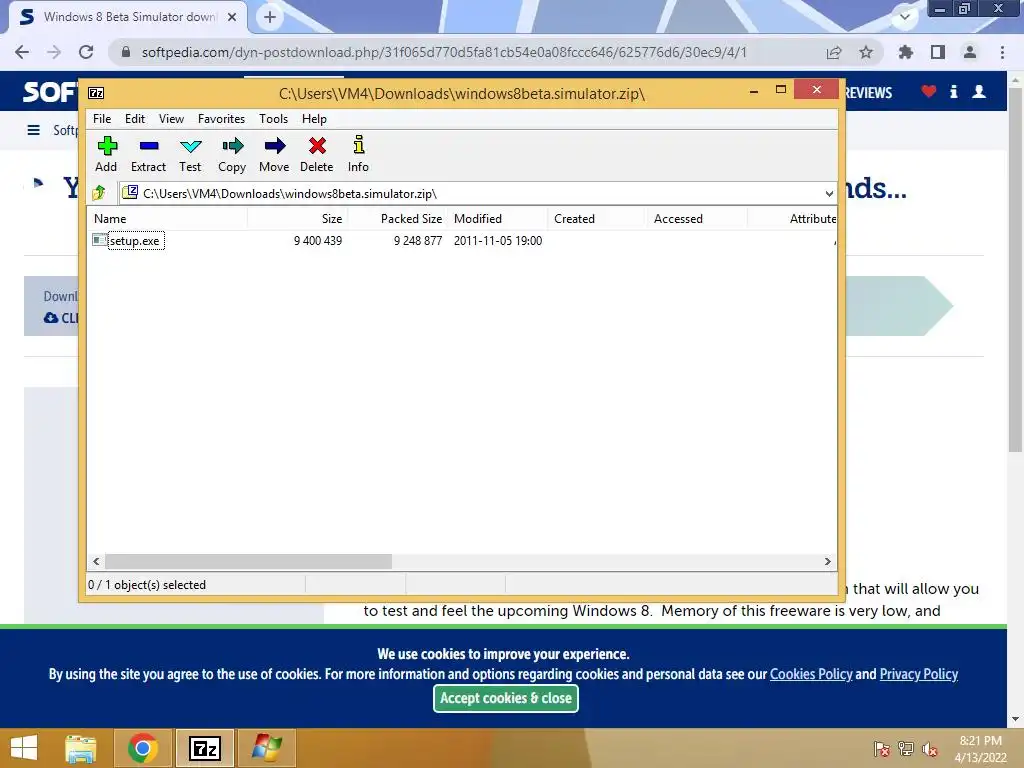
Task: Sort by the Accessed column header
Action: [x=697, y=219]
